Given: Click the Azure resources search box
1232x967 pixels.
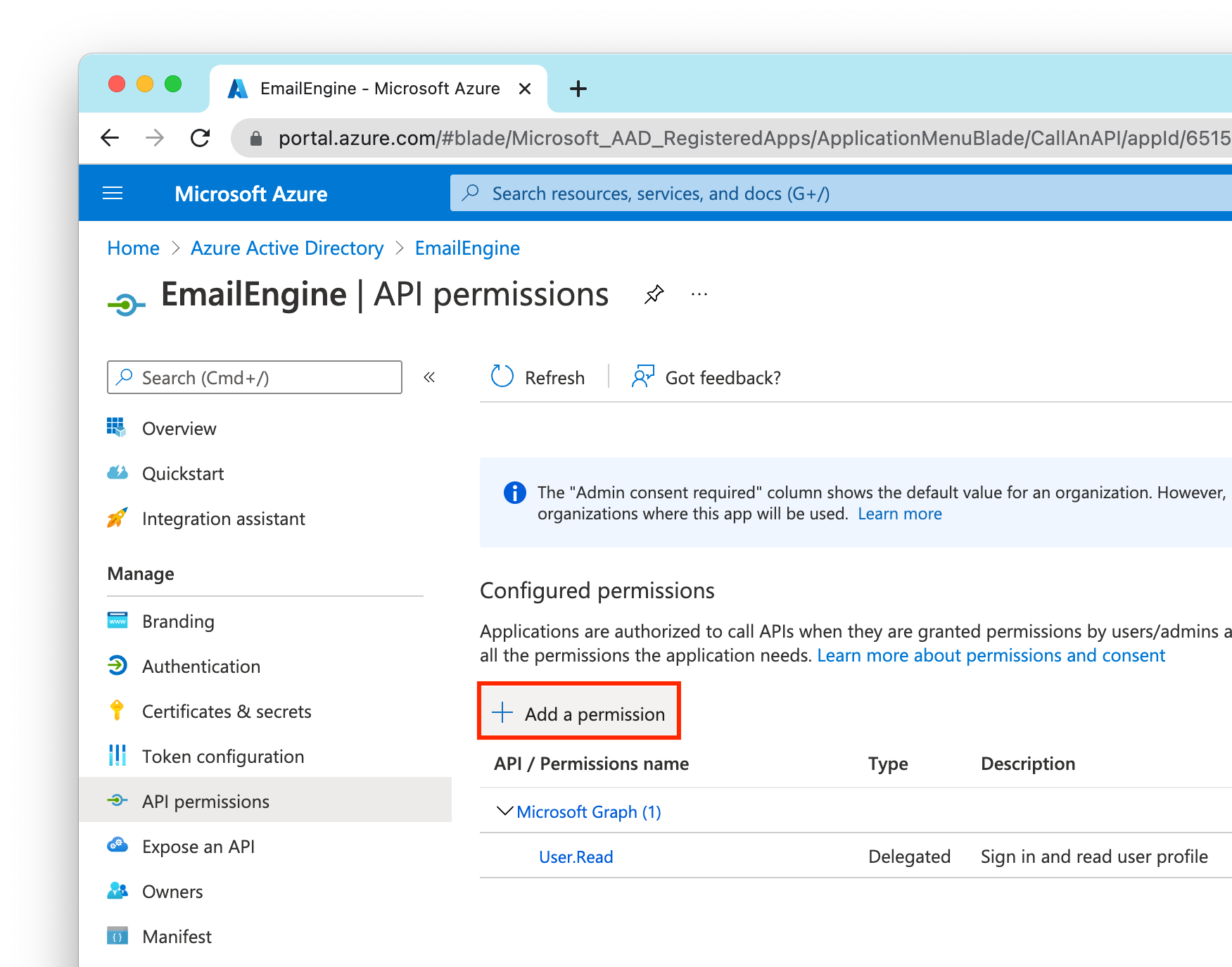Looking at the screenshot, I should 841,194.
